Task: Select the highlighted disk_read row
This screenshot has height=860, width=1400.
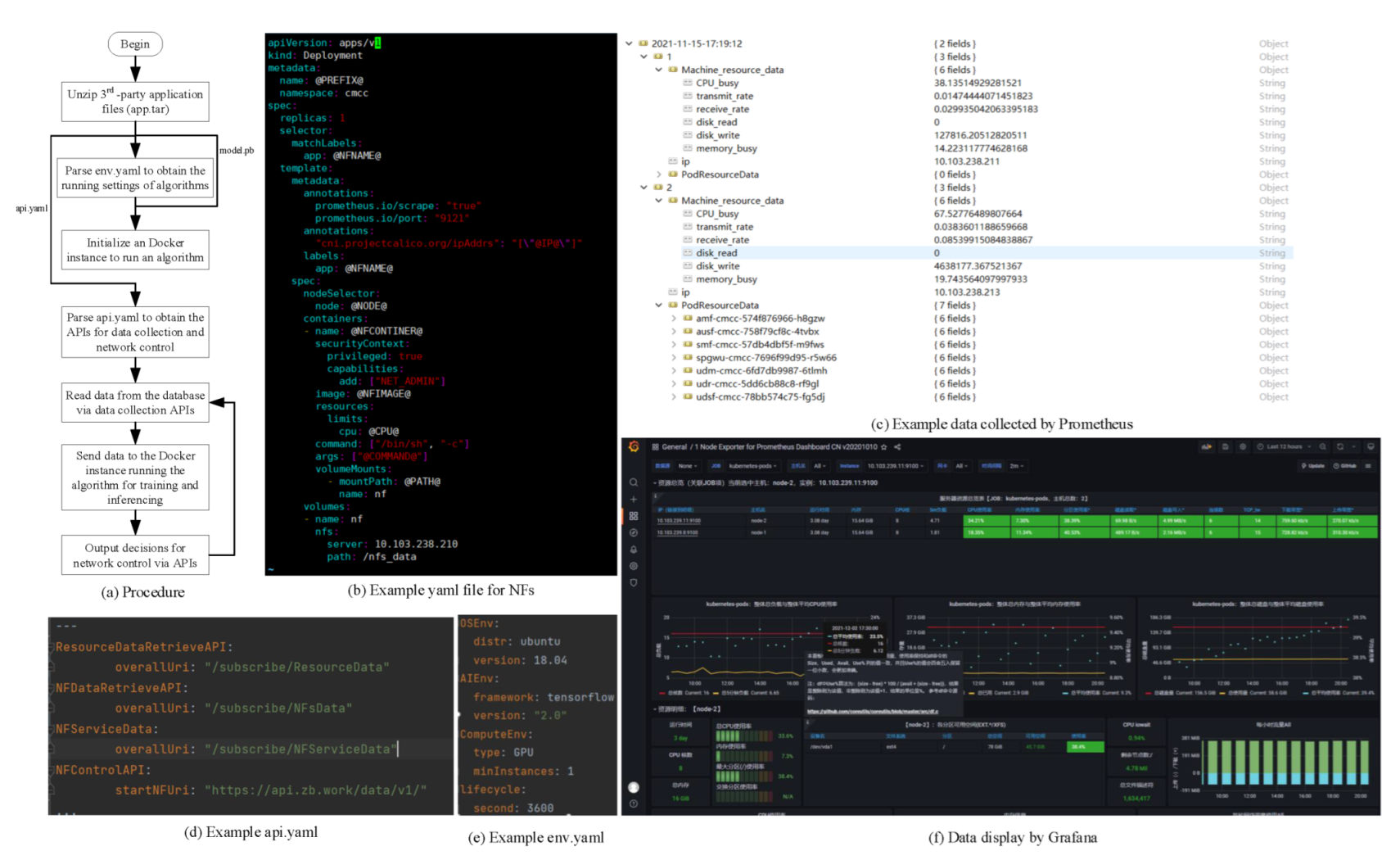Action: (716, 253)
